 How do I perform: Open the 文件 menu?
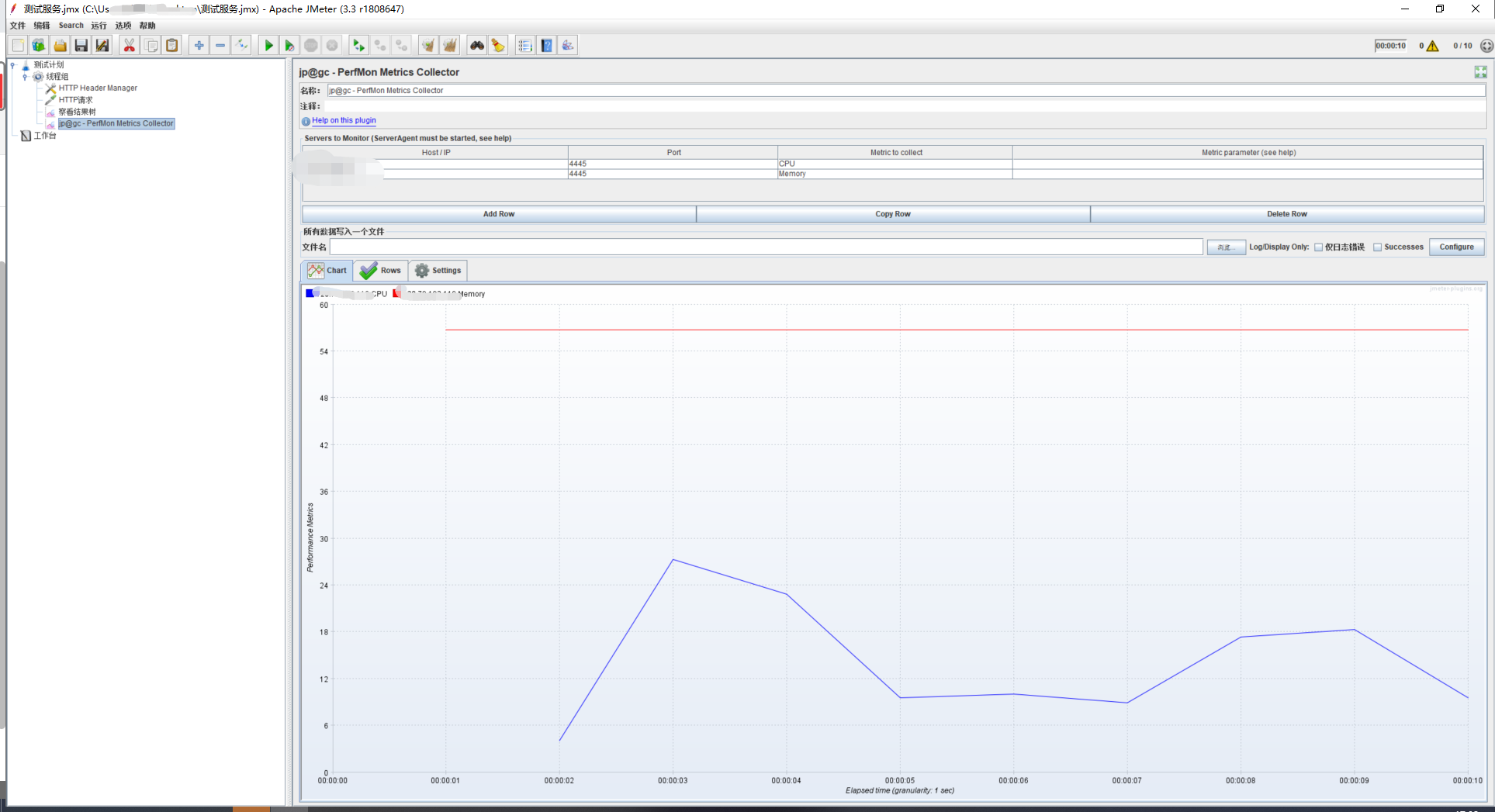(x=18, y=26)
